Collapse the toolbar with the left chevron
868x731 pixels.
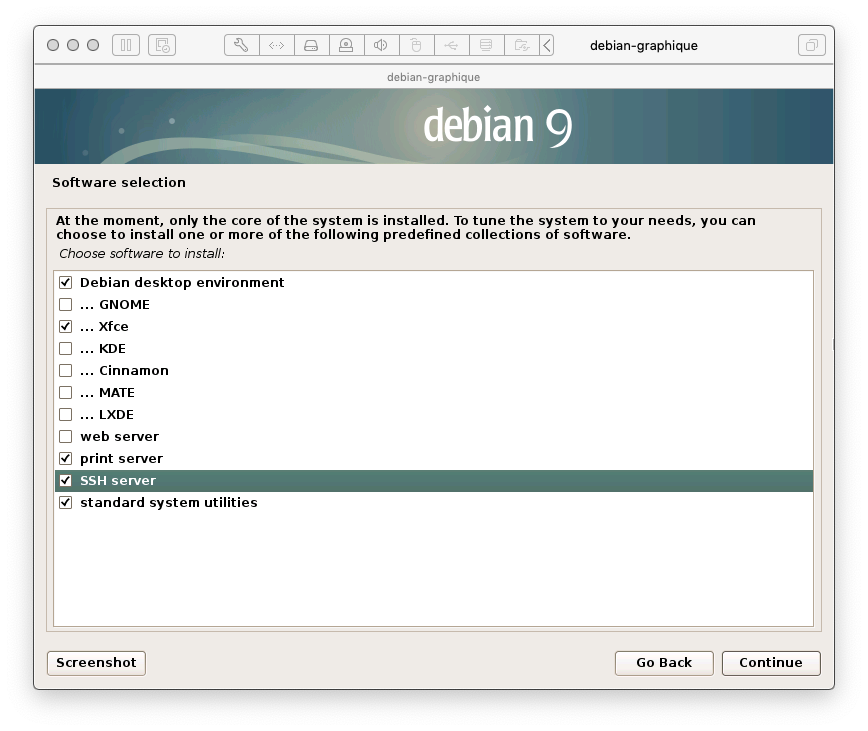546,45
